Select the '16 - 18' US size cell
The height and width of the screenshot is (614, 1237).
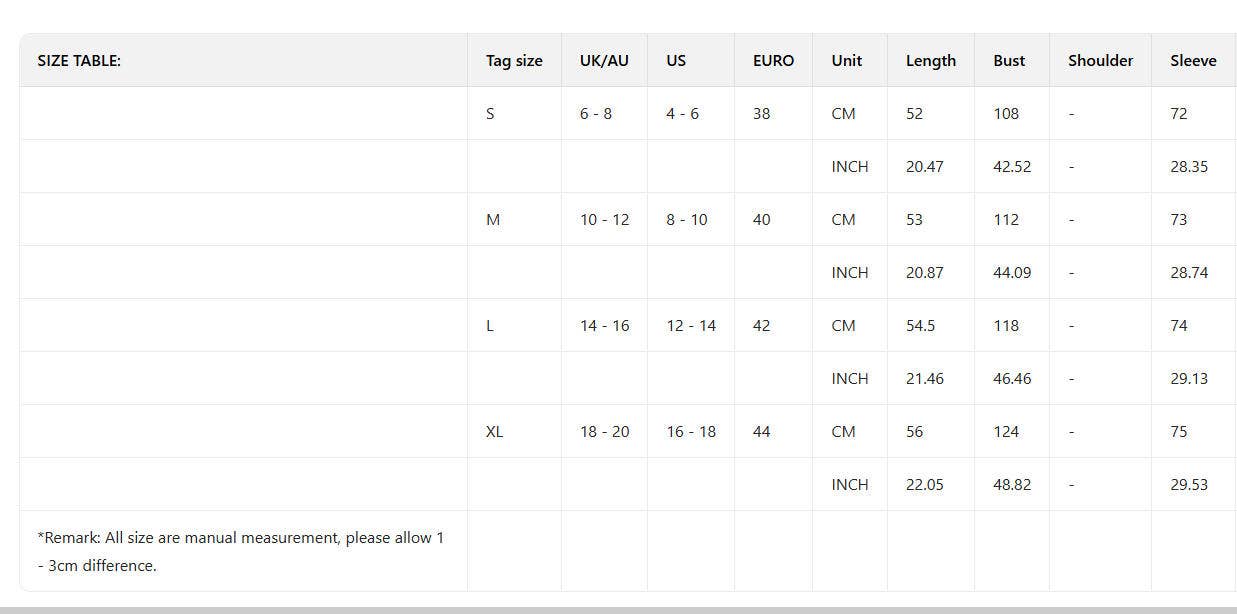pos(691,432)
